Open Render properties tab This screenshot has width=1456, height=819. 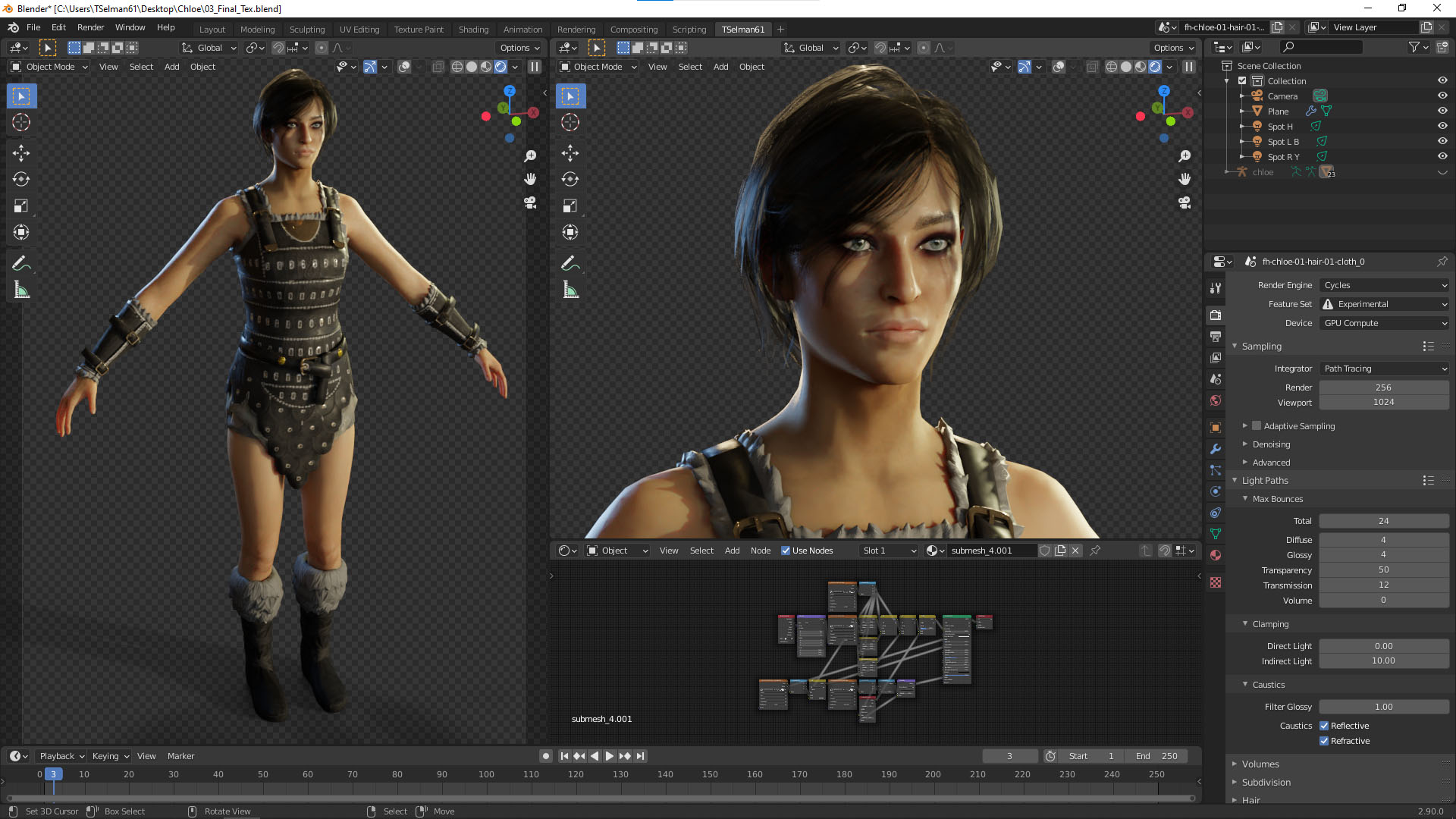click(1216, 315)
